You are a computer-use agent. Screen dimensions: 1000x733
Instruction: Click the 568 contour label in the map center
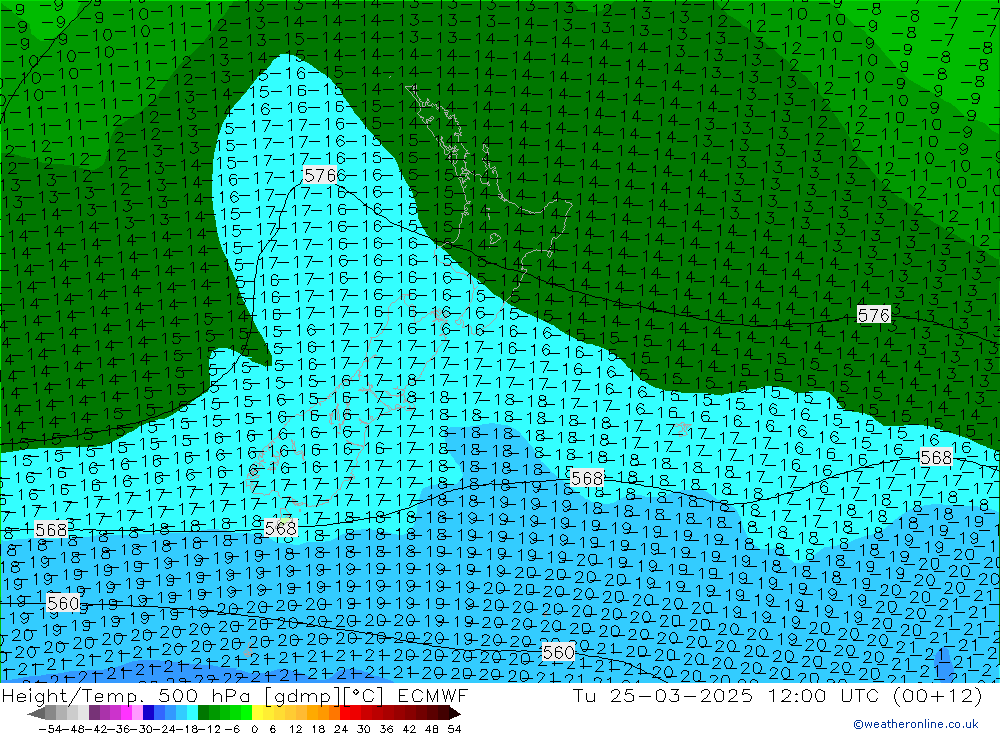[x=587, y=478]
